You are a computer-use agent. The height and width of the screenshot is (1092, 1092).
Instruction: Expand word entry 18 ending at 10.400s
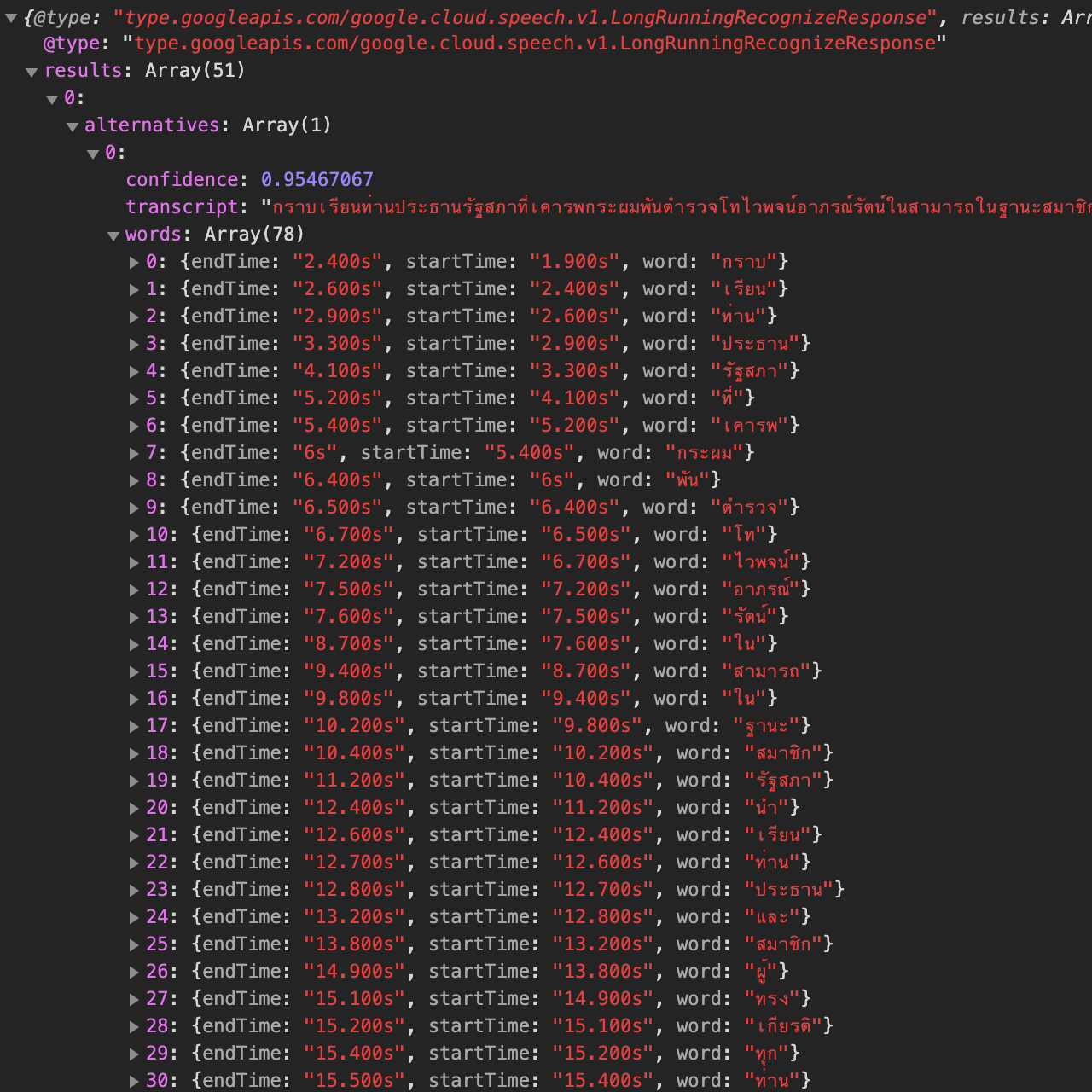click(x=134, y=754)
